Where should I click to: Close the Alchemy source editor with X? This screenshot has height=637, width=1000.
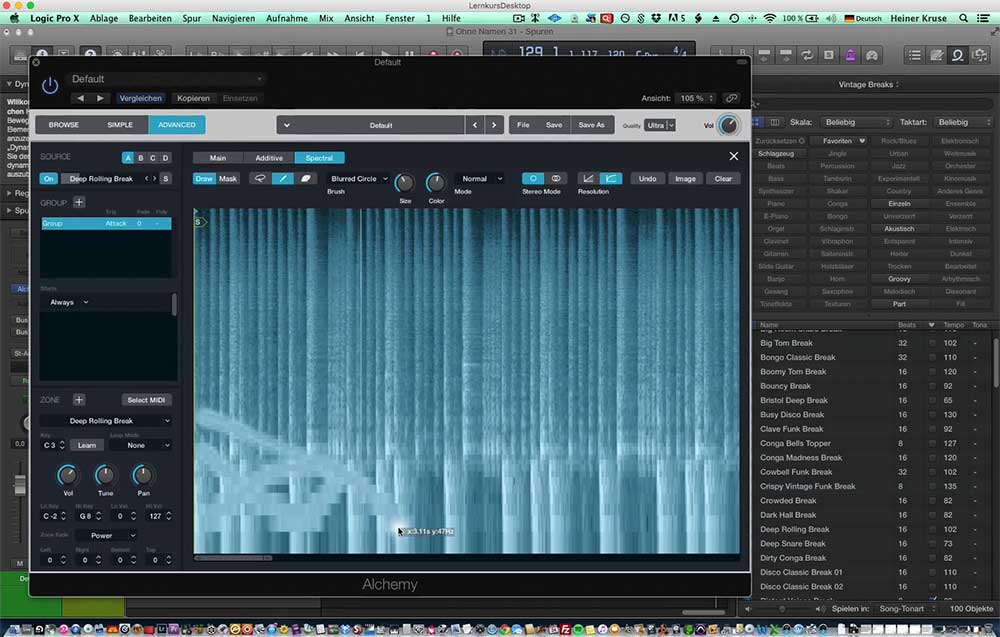[734, 157]
